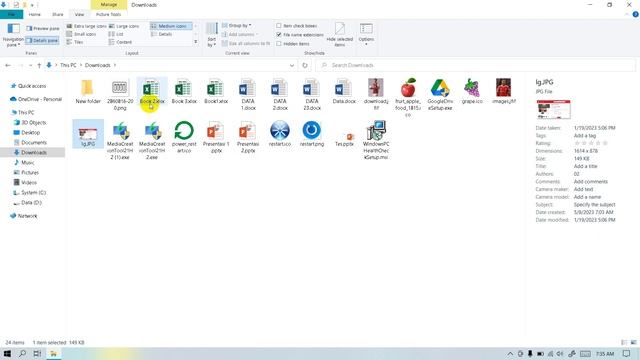The height and width of the screenshot is (360, 640).
Task: Select the red apple fruit icon file
Action: pos(408,98)
